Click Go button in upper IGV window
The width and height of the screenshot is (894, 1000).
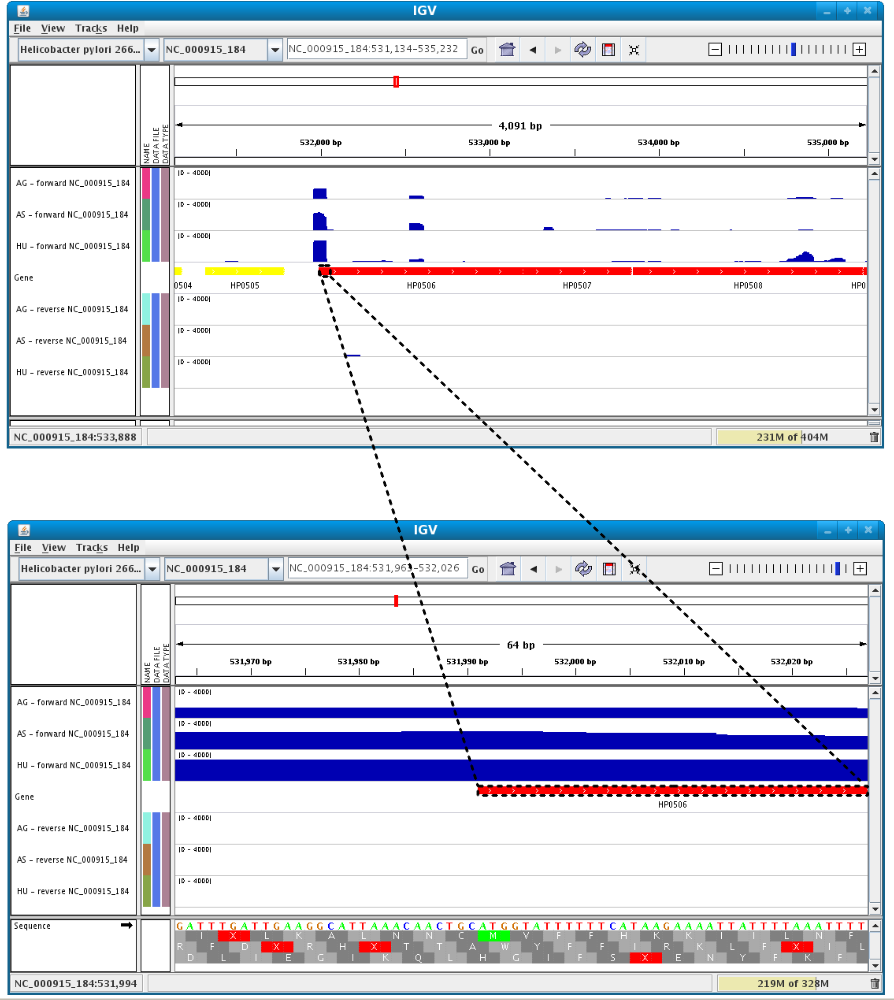pyautogui.click(x=477, y=50)
